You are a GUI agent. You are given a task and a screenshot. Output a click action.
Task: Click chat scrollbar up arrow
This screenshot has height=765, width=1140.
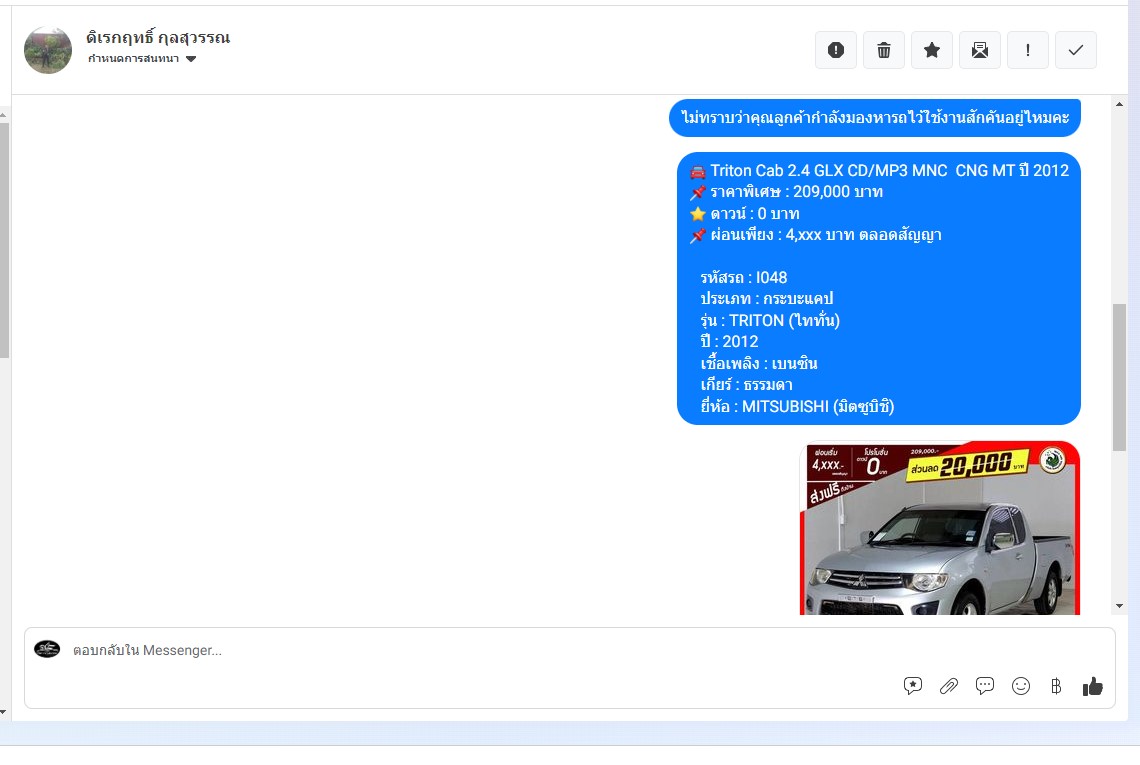1119,105
